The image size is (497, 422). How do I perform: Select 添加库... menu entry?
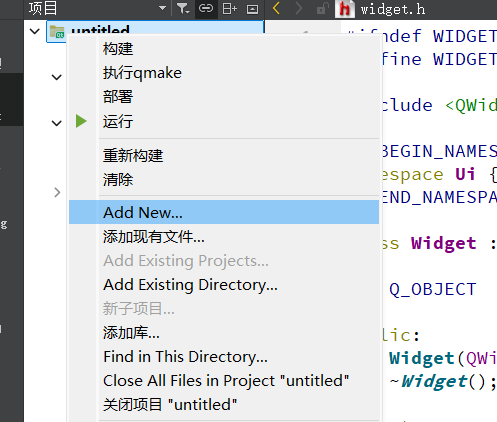tap(224, 333)
